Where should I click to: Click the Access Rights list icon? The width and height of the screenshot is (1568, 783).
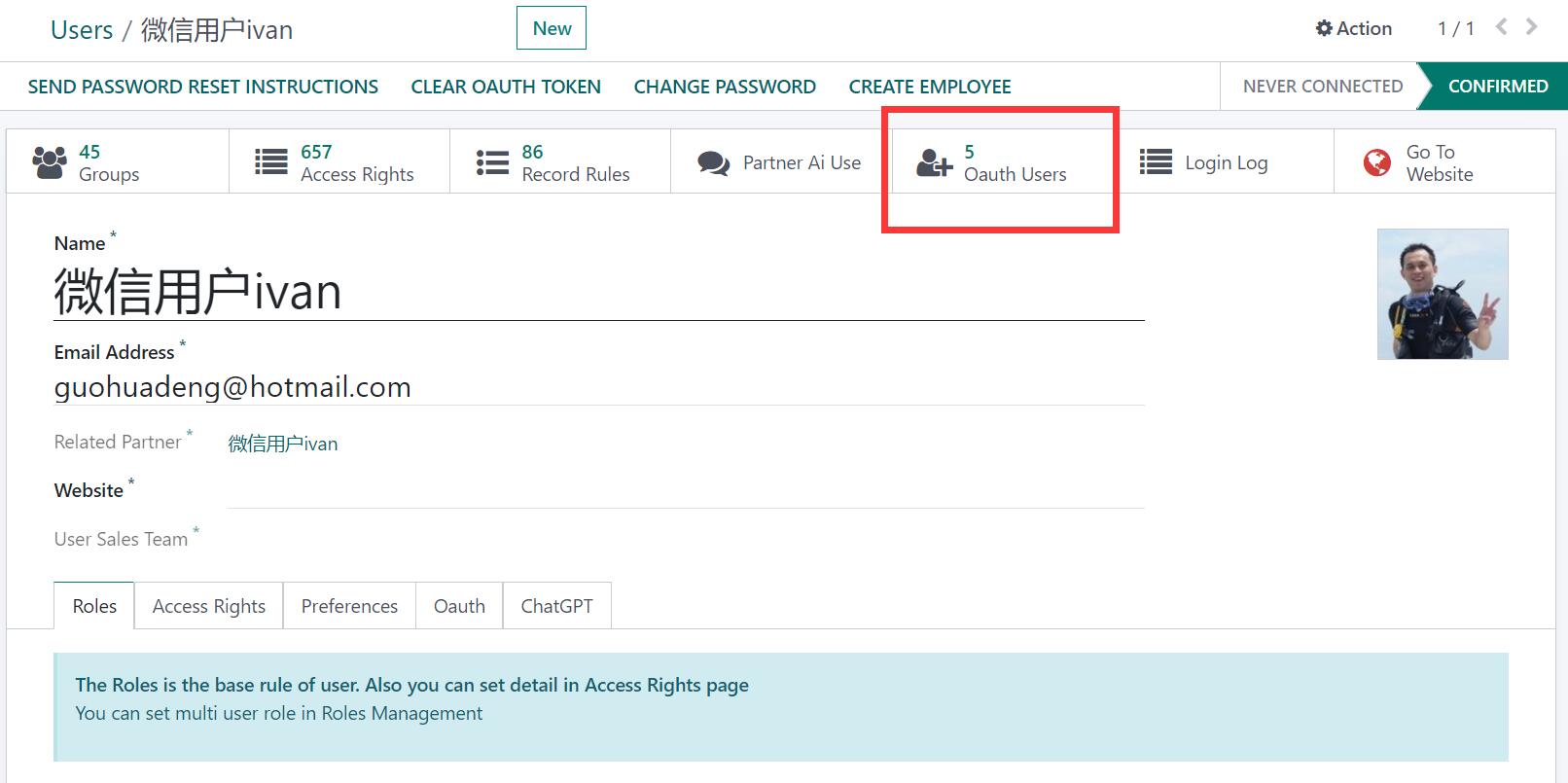tap(270, 162)
